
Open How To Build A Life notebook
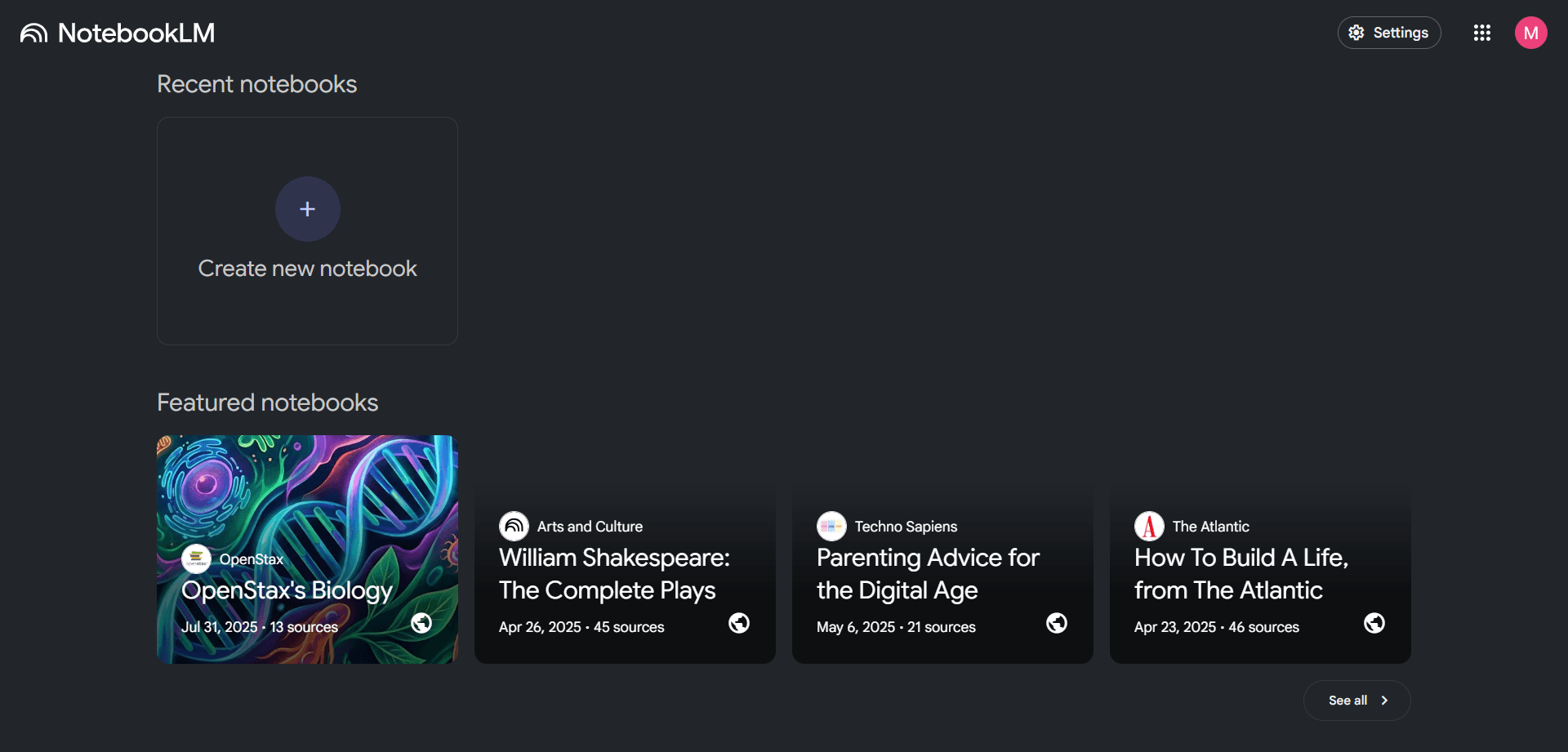[1241, 574]
